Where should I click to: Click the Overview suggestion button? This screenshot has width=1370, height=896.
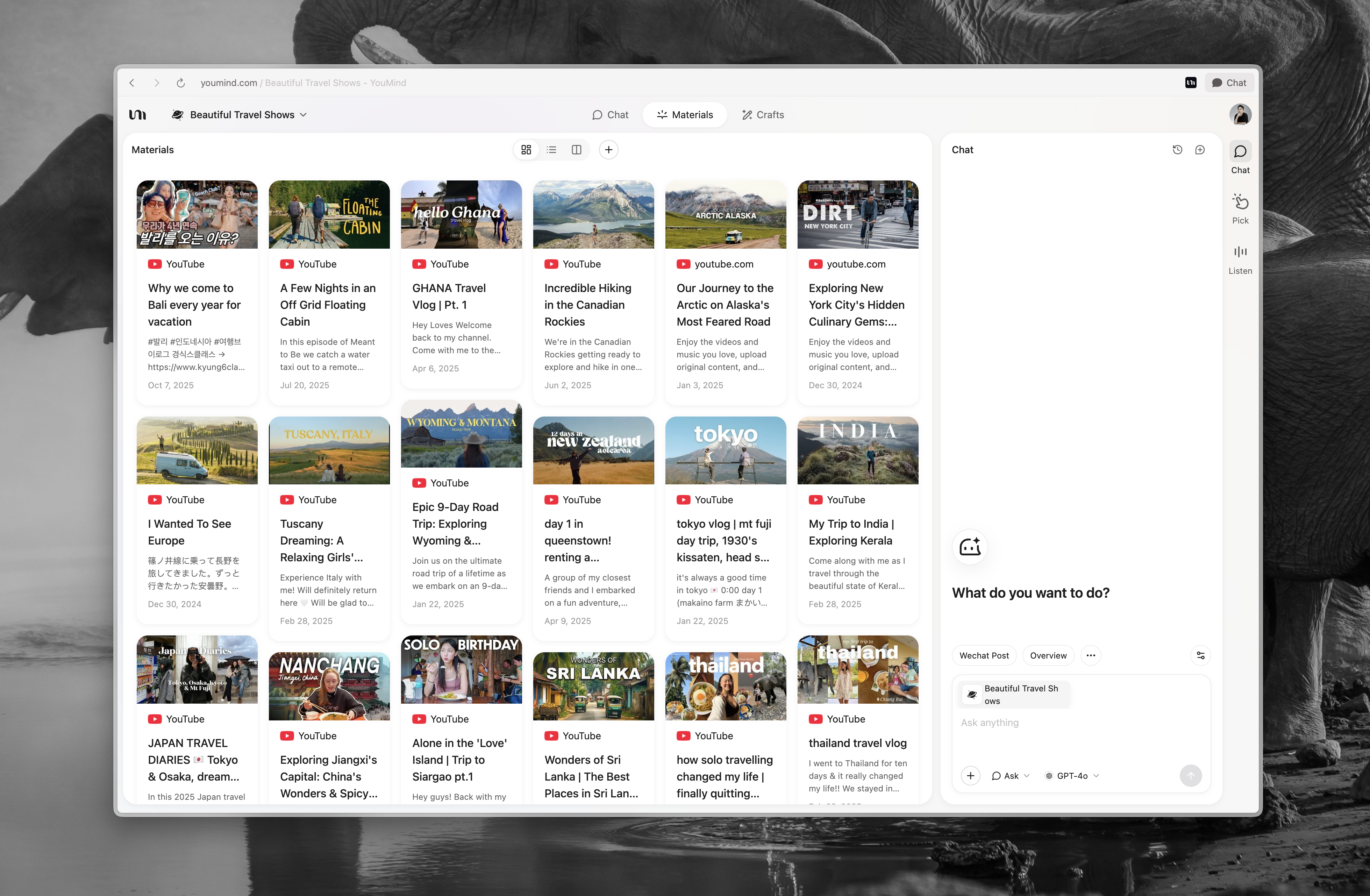[1048, 655]
